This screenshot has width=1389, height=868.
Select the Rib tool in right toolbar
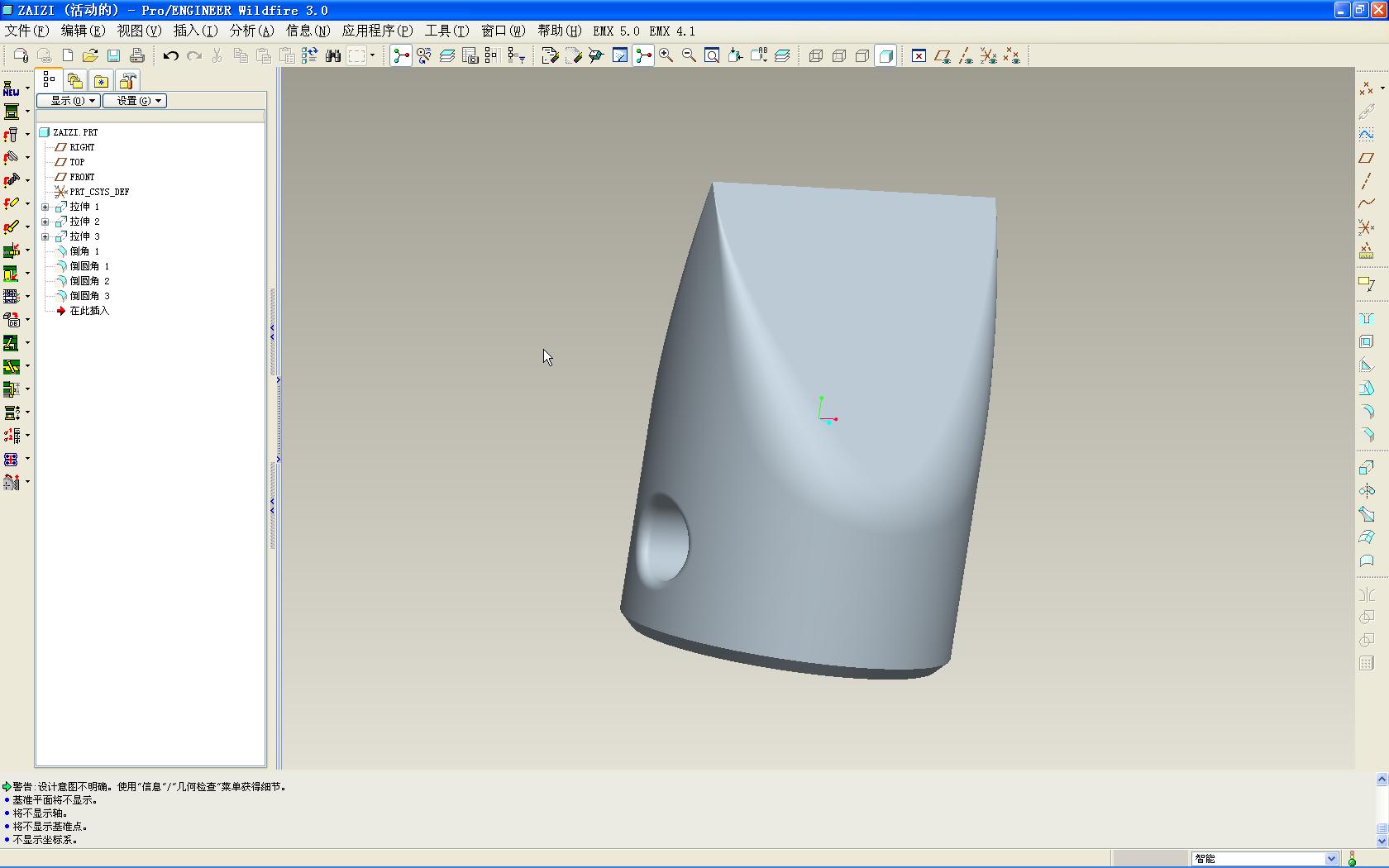click(x=1367, y=365)
